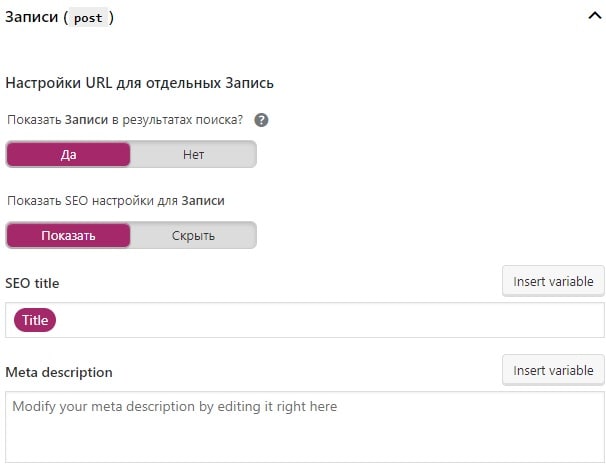The image size is (606, 475).
Task: Click the Записи section header title
Action: (x=32, y=17)
